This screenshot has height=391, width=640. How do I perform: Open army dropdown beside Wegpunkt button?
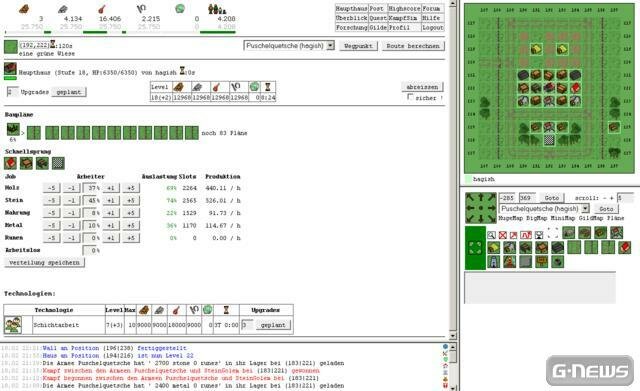(x=289, y=46)
